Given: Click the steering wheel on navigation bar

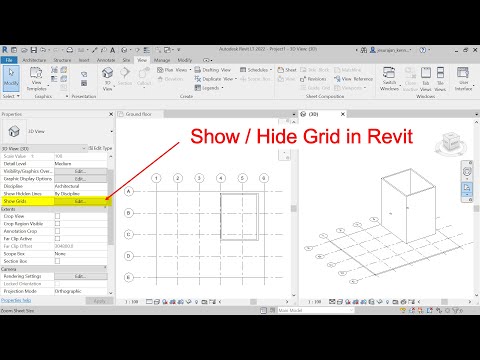Looking at the screenshot, I should point(467,172).
